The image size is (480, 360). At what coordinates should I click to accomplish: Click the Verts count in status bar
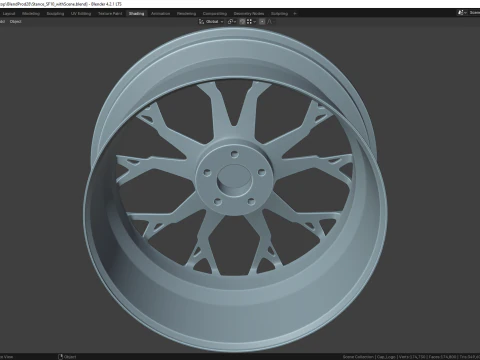412,357
